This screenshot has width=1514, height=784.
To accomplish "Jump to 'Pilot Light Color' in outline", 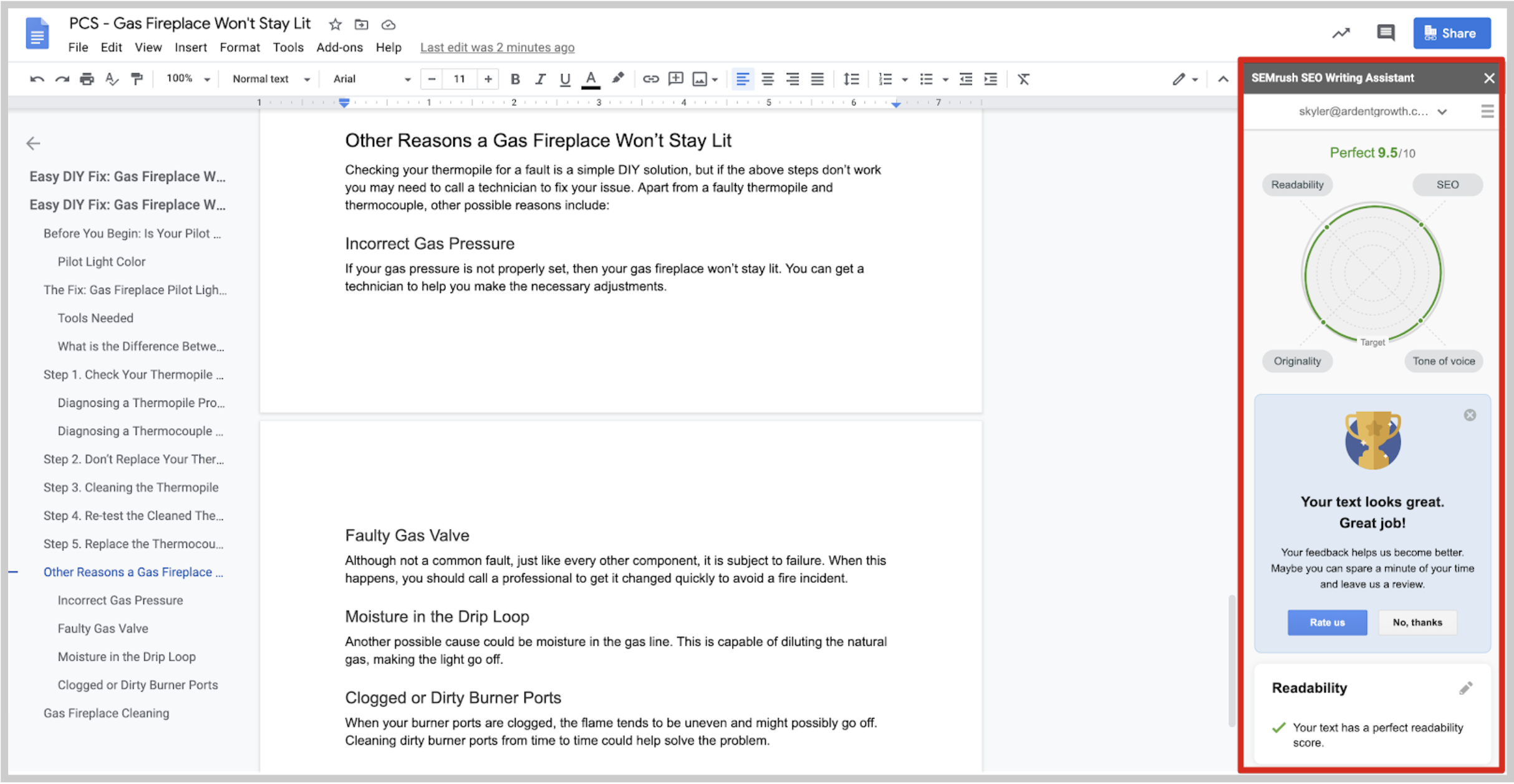I will coord(102,262).
